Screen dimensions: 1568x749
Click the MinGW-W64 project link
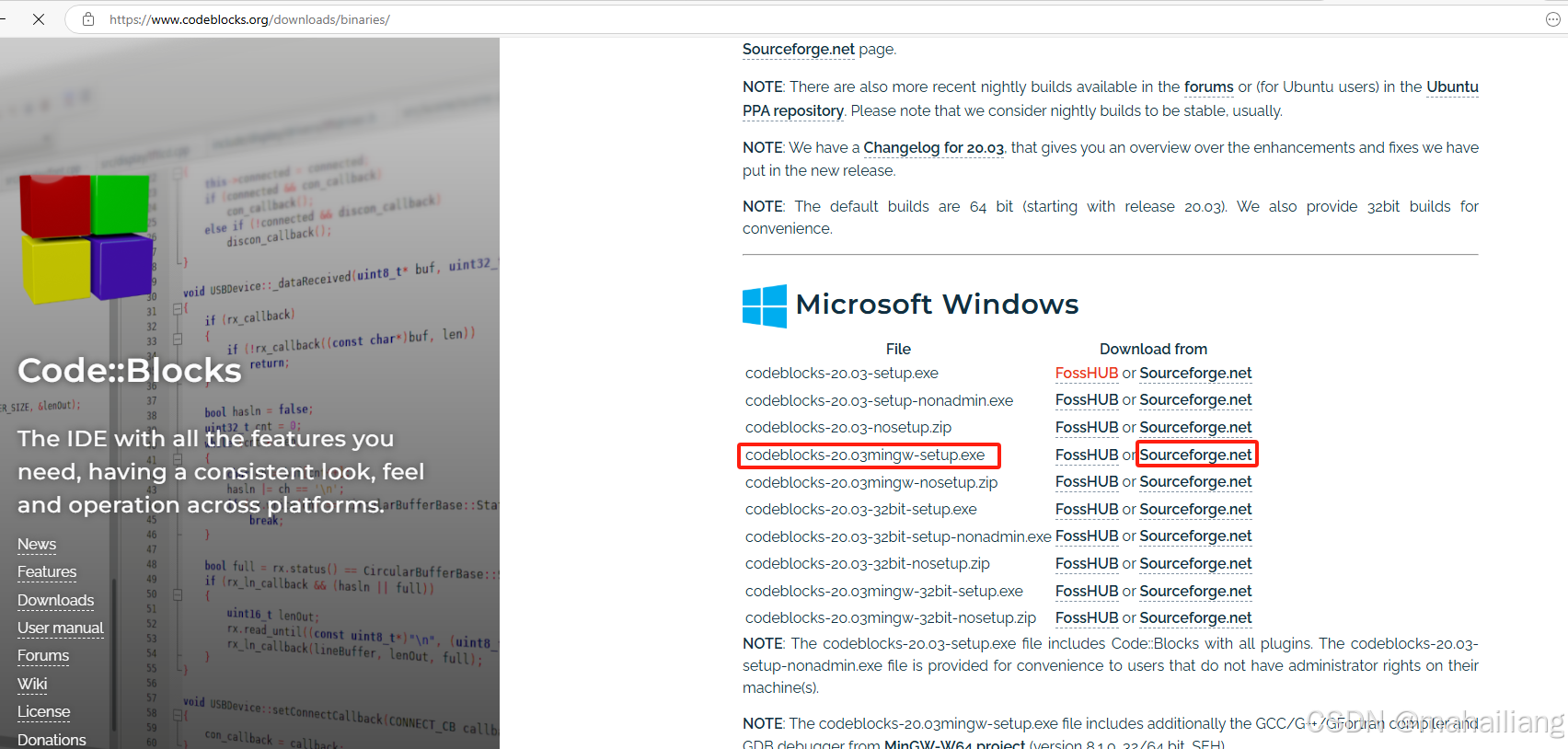[x=954, y=743]
